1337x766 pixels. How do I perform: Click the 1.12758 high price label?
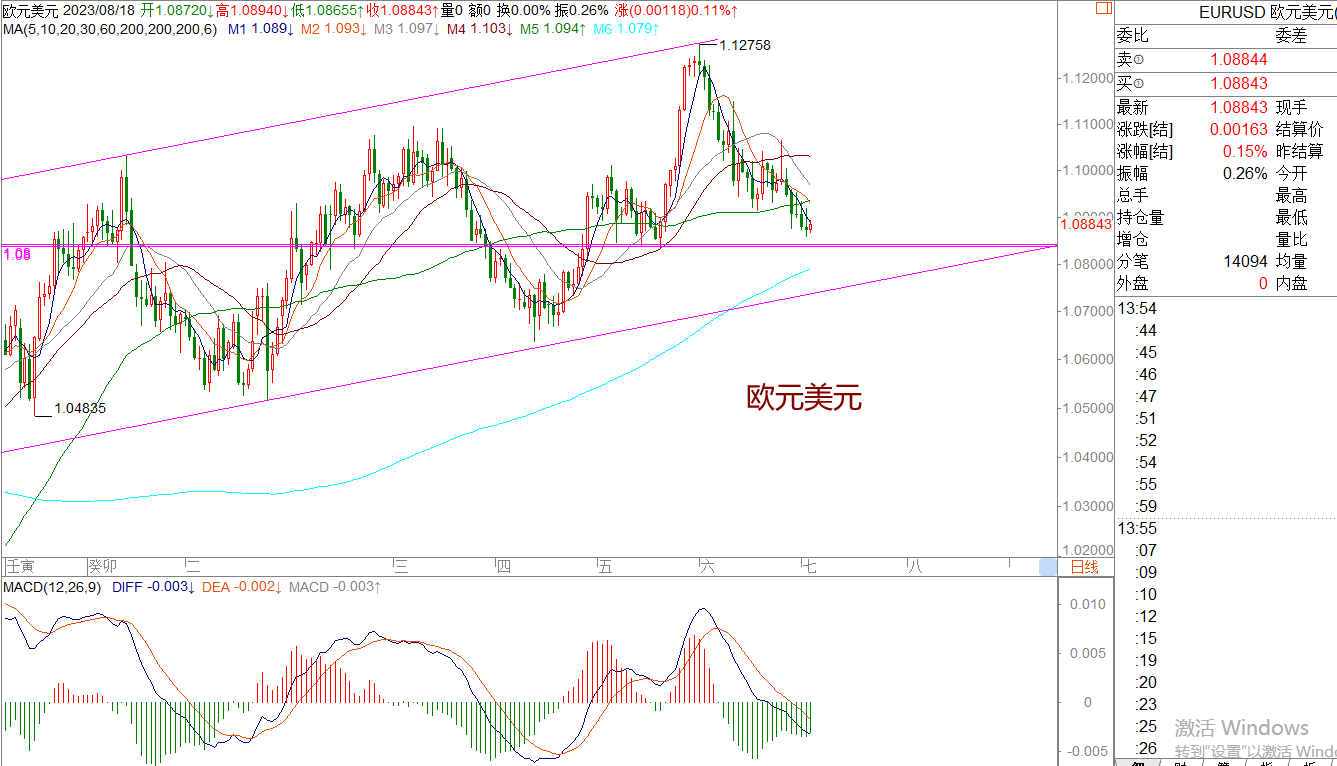745,45
